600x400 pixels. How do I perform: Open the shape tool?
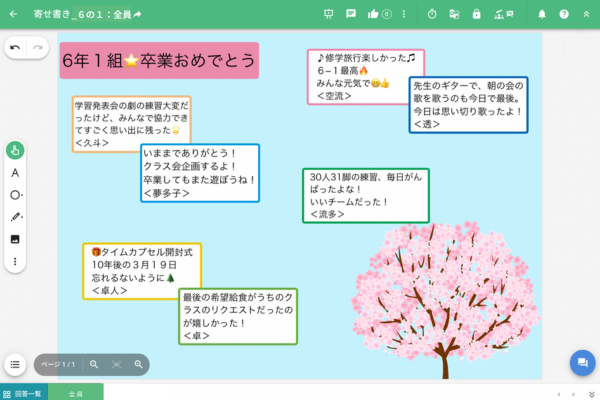(15, 195)
